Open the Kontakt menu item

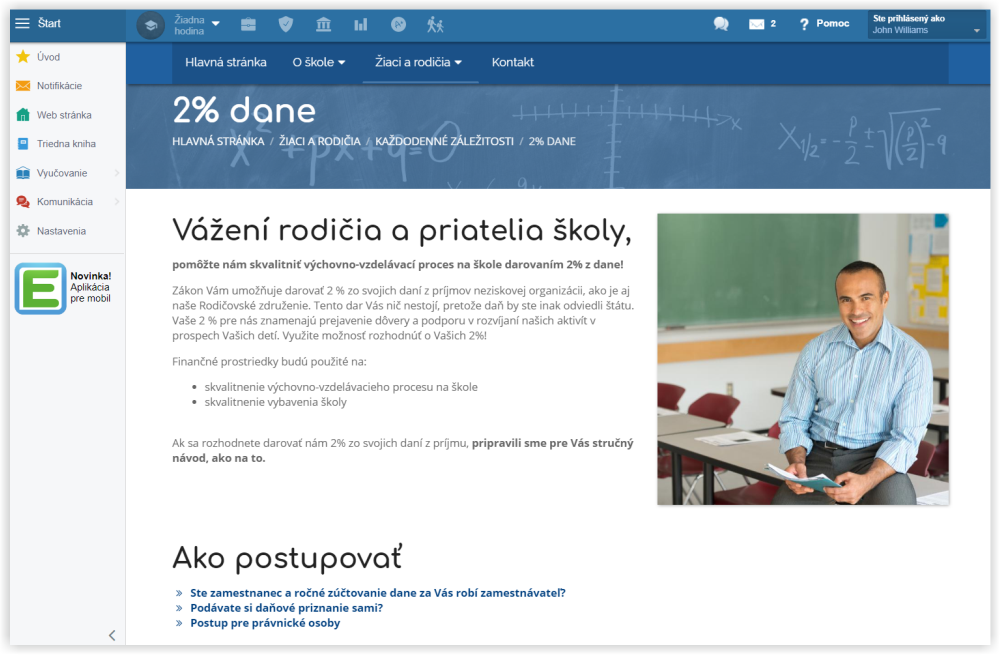click(513, 63)
